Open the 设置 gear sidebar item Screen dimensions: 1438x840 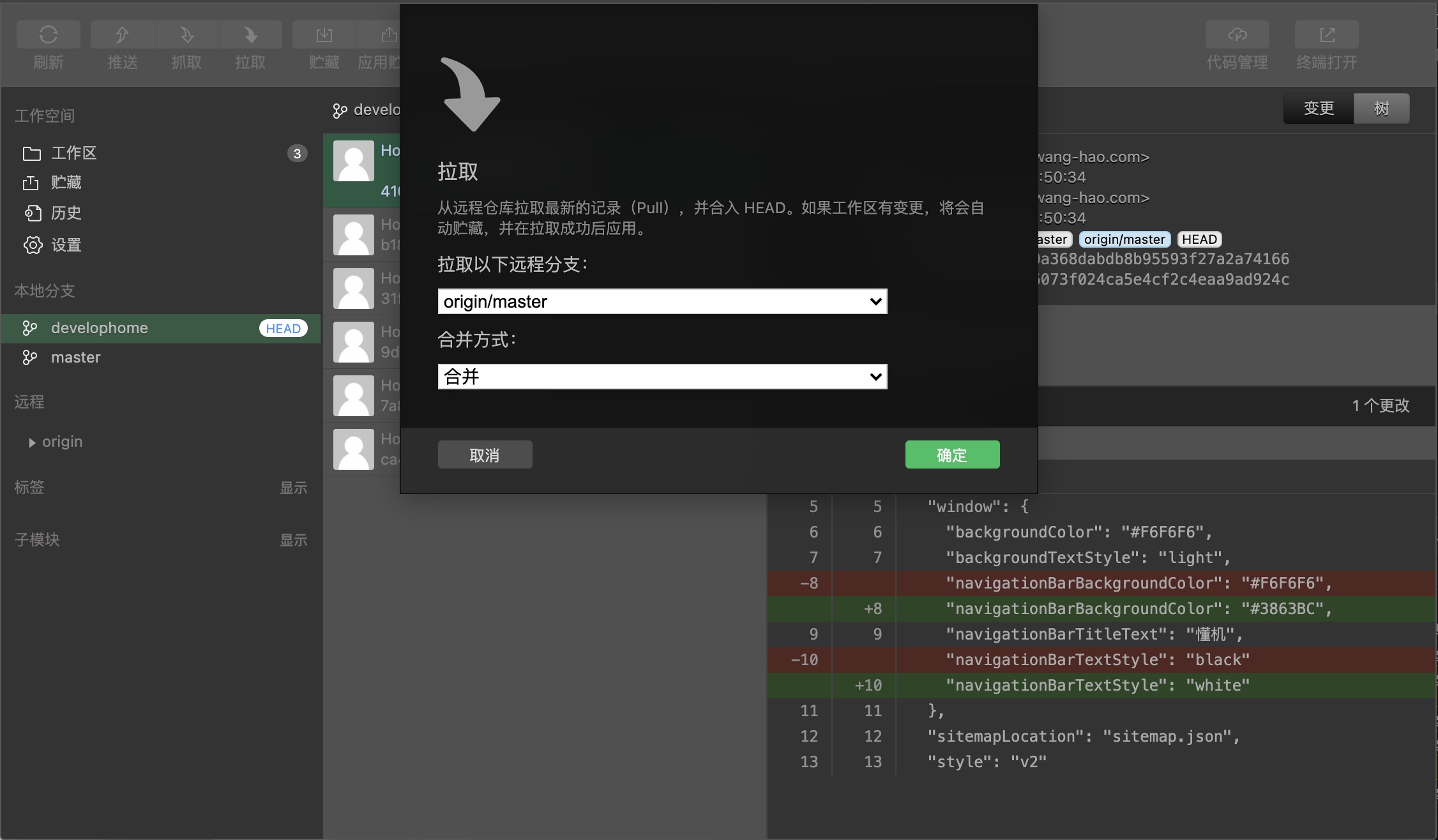pyautogui.click(x=161, y=244)
